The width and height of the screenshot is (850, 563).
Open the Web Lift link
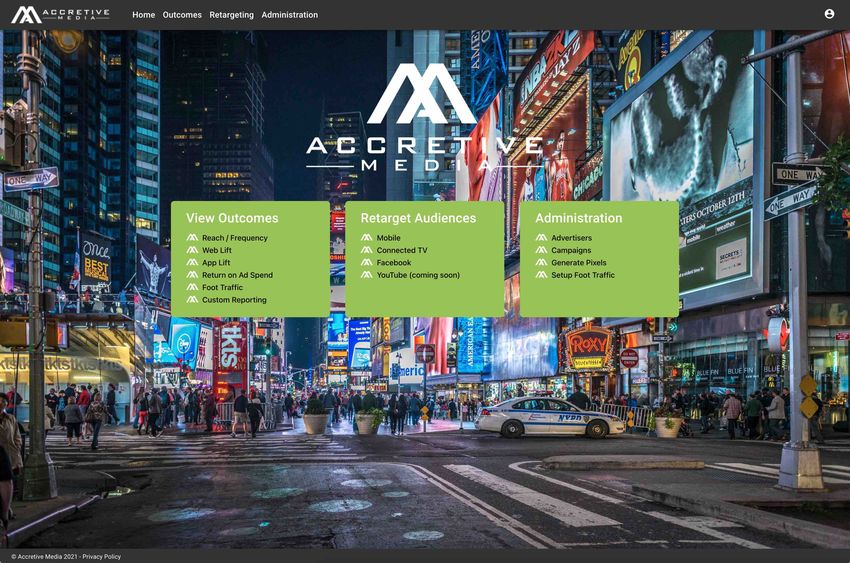tap(217, 250)
